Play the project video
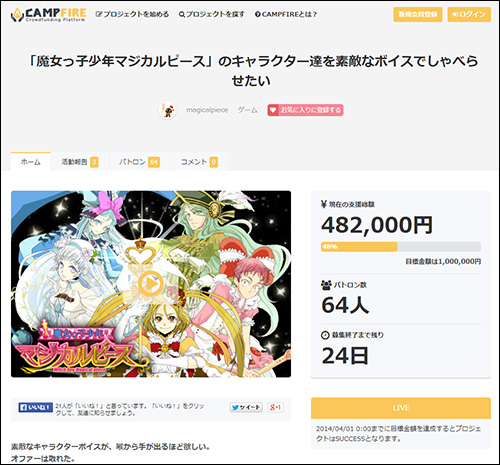 150,284
